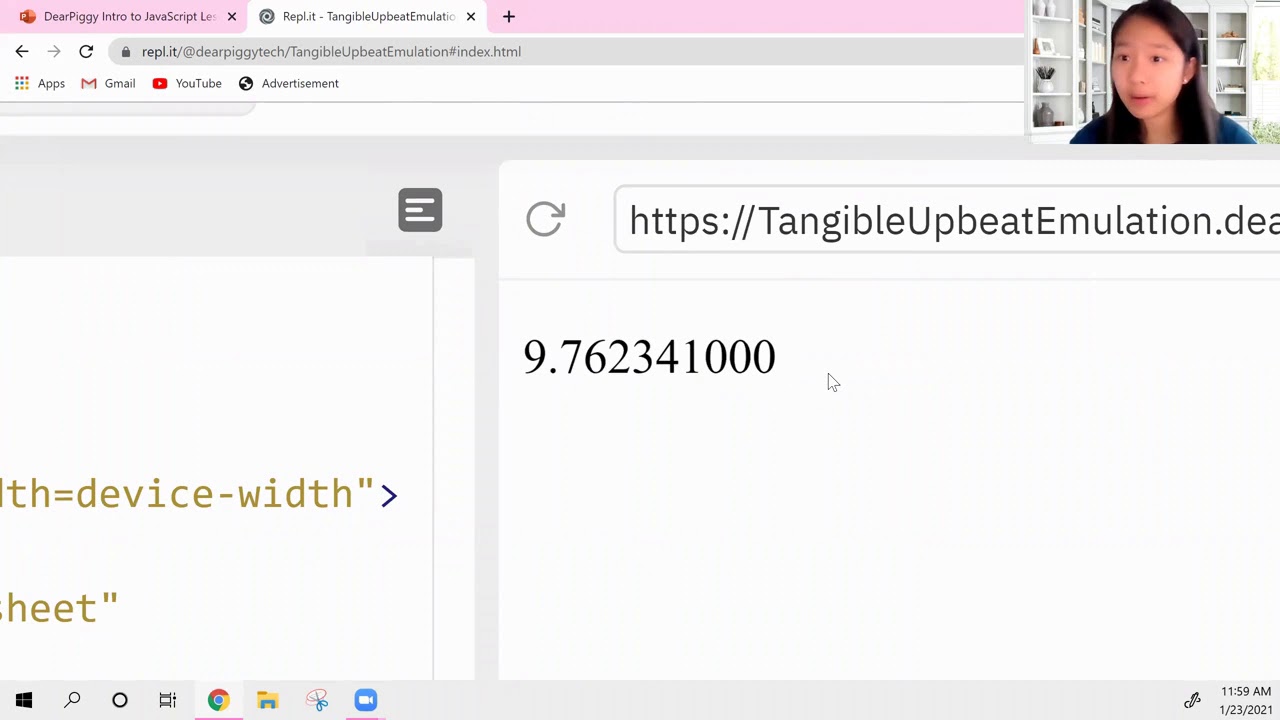Click the lock icon in address bar

click(125, 52)
